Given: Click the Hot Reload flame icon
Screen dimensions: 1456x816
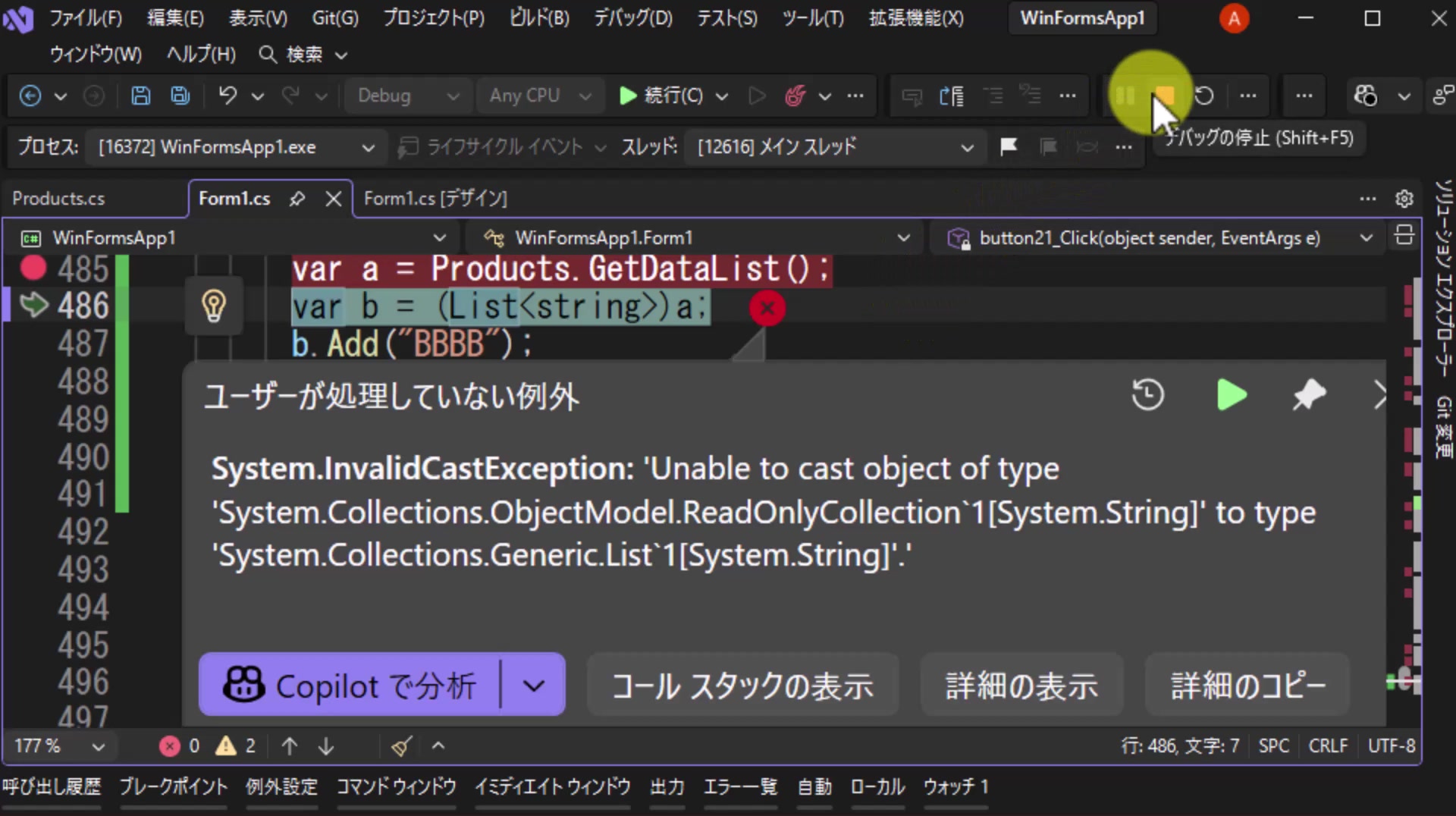Looking at the screenshot, I should pos(795,96).
